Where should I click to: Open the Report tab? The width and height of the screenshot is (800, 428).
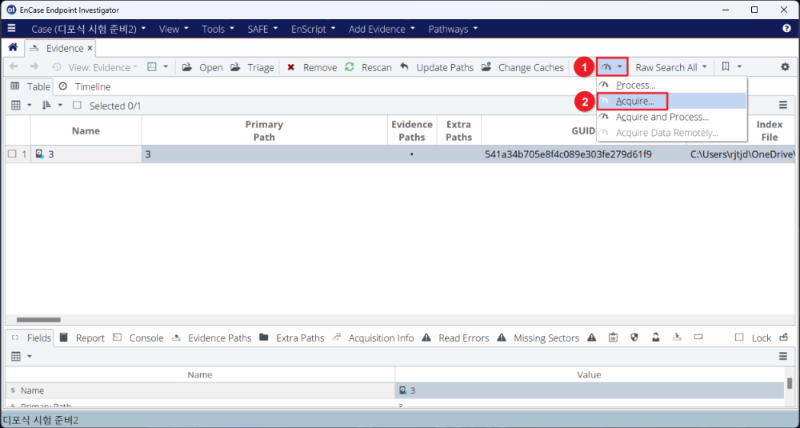[x=83, y=338]
